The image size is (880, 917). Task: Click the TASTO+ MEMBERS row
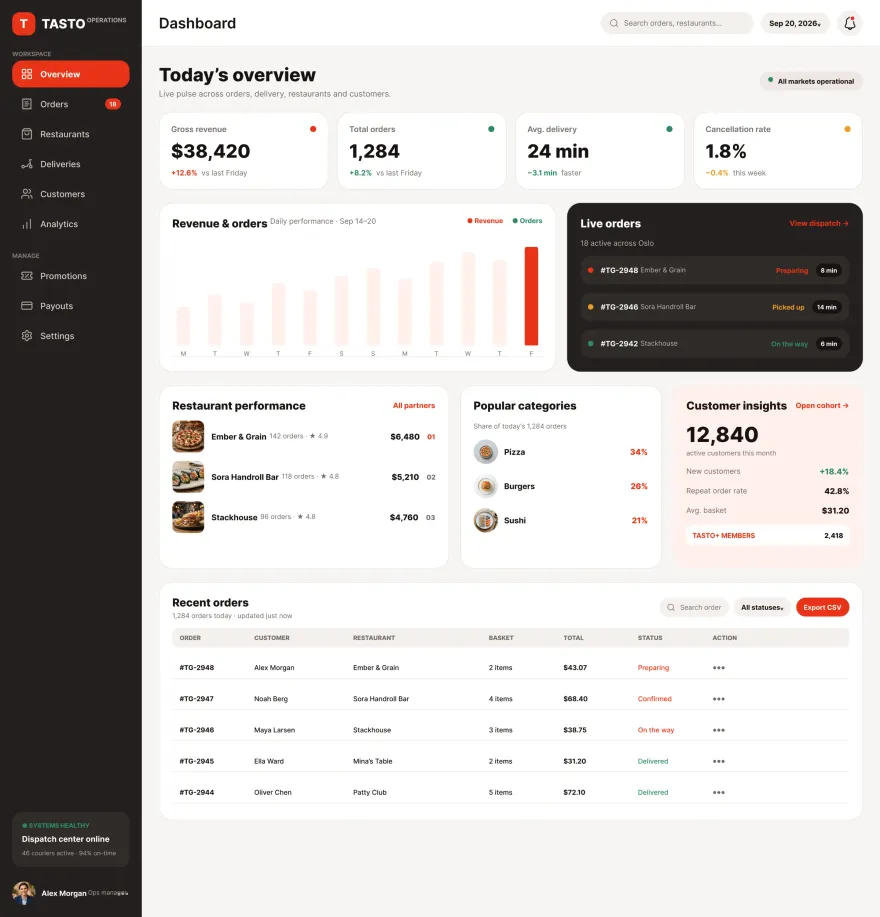click(767, 536)
